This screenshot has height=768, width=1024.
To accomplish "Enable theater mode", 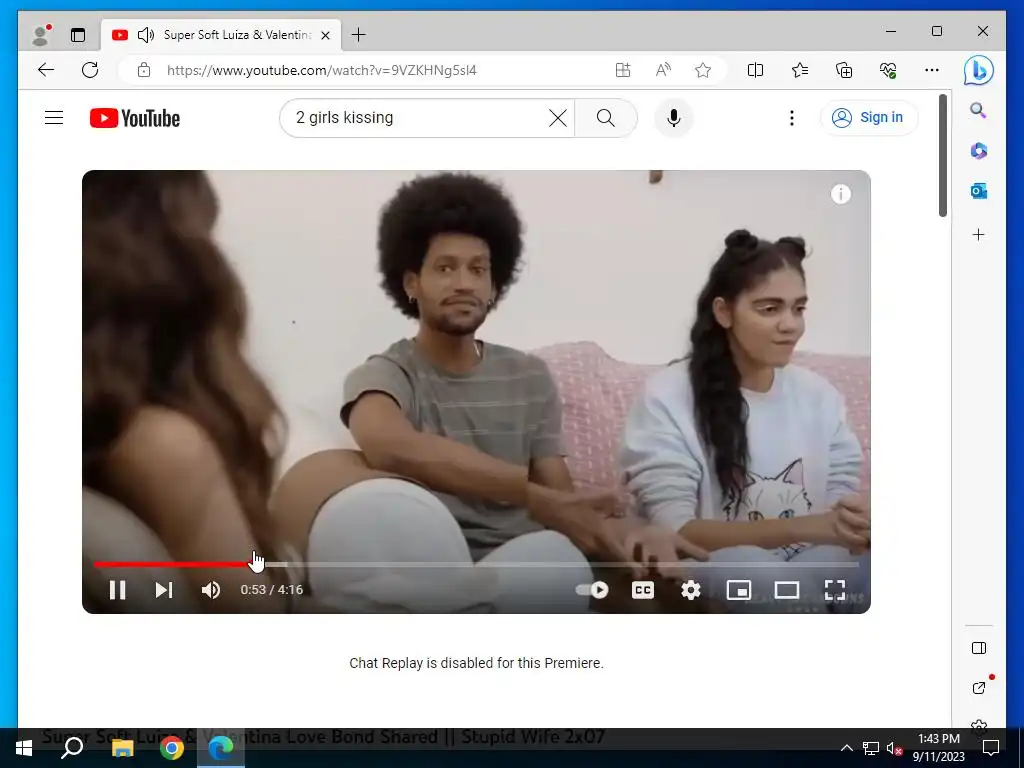I will click(x=787, y=590).
